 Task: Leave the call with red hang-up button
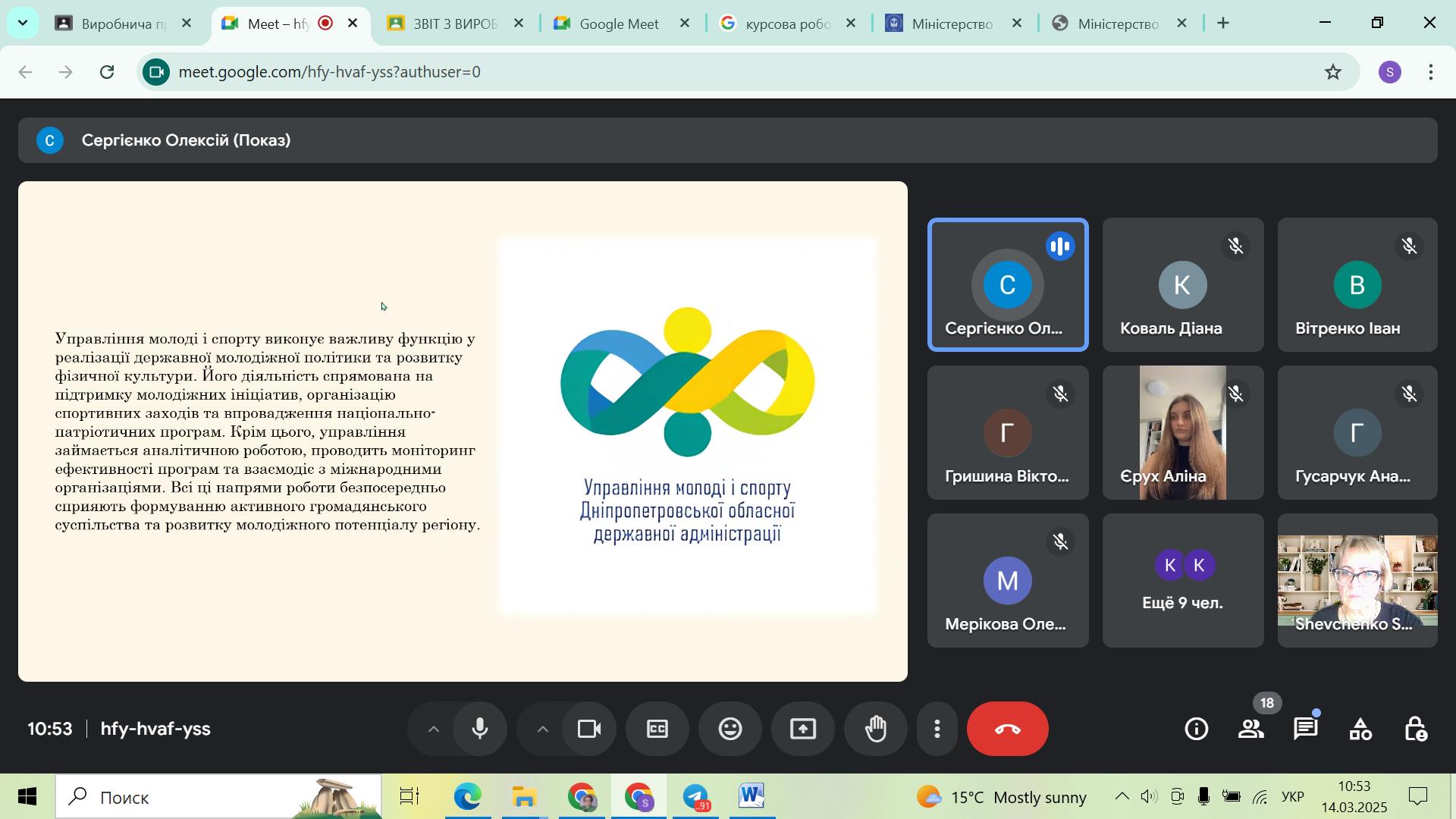tap(1007, 729)
